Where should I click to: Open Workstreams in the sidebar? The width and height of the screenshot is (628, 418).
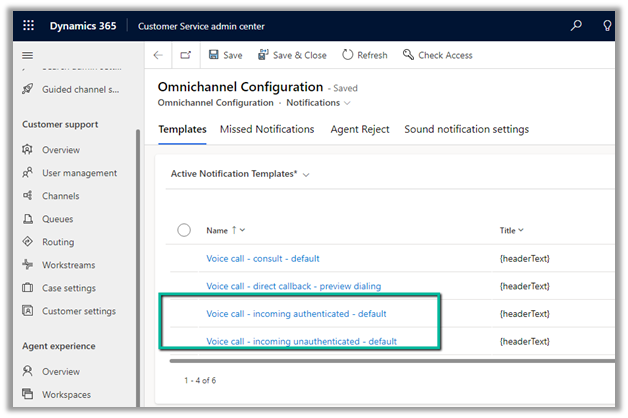point(68,265)
